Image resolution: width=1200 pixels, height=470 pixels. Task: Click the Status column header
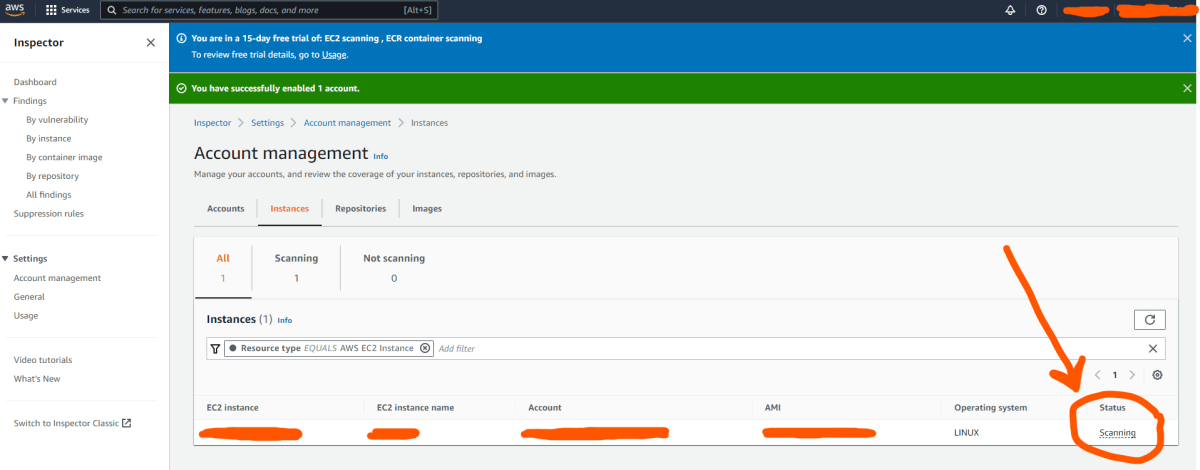coord(1112,408)
